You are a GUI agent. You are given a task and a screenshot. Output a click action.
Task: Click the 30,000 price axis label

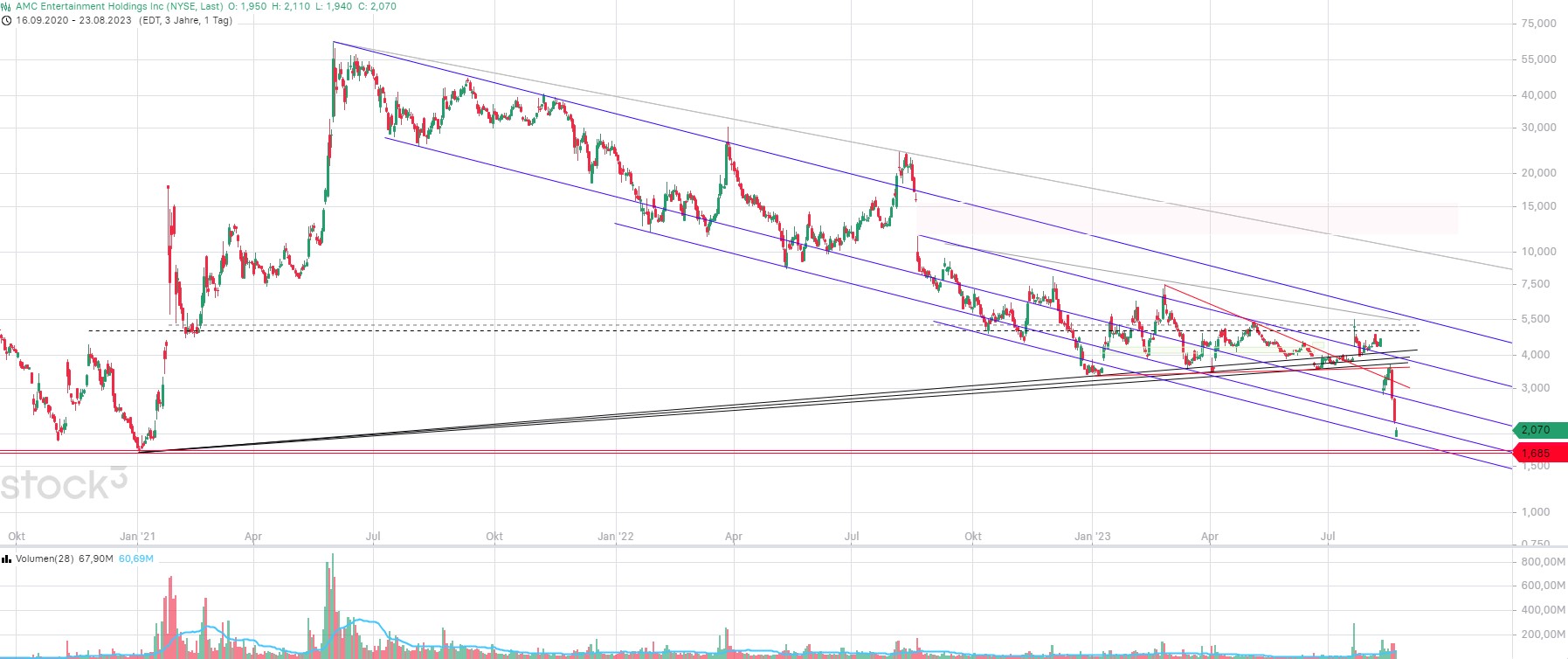[x=1538, y=128]
